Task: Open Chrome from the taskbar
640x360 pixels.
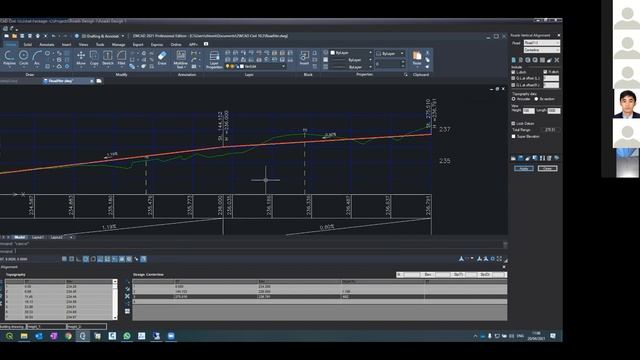Action: tap(68, 336)
